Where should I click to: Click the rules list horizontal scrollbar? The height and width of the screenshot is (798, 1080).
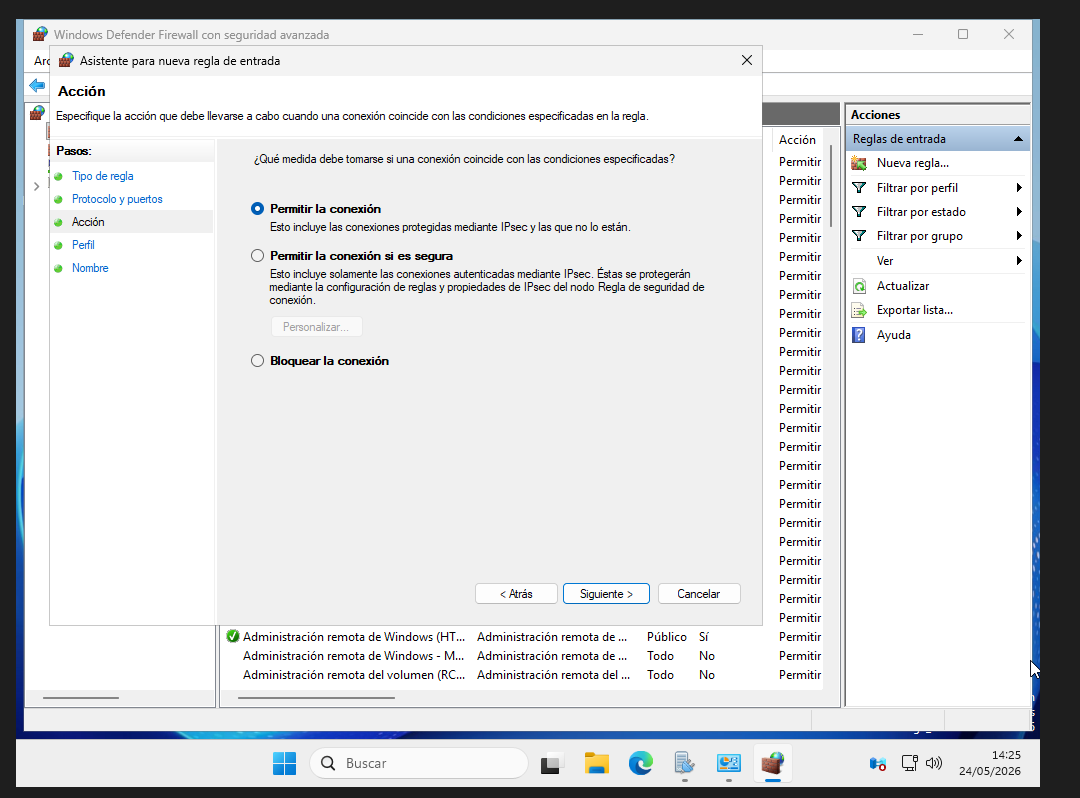coord(315,697)
